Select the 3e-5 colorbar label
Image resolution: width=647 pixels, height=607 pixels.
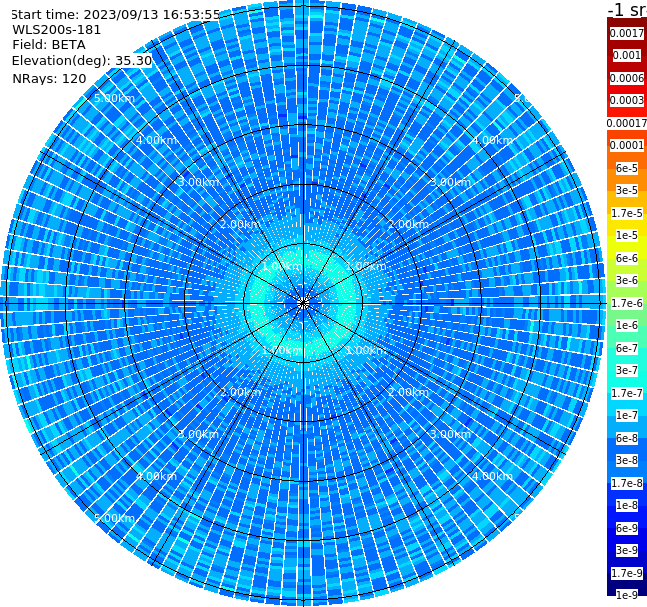pos(627,190)
